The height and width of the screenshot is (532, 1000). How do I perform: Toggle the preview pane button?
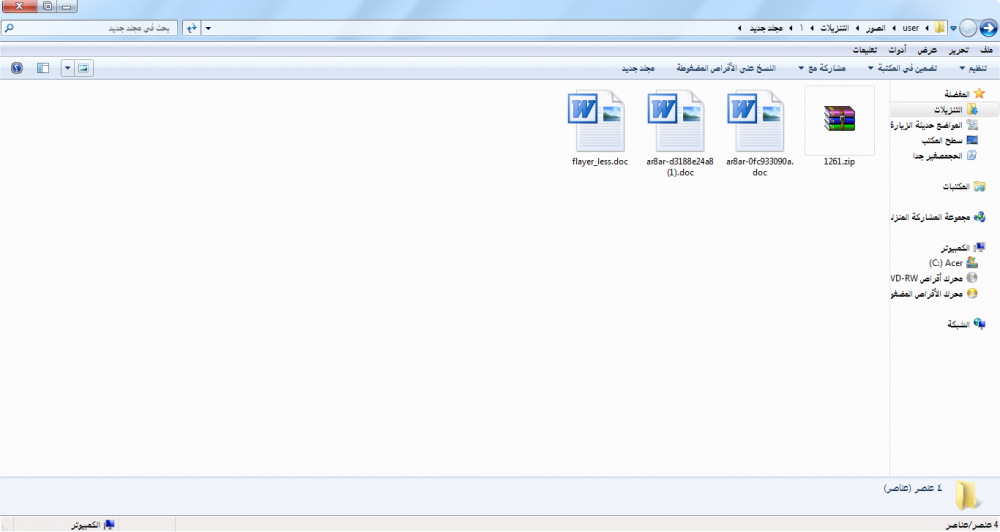click(x=43, y=68)
